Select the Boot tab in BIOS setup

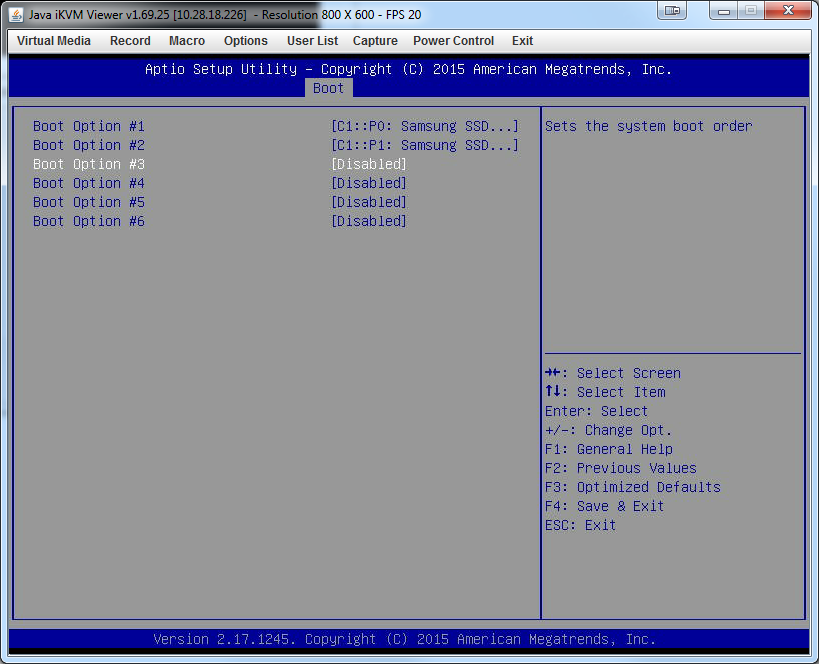tap(328, 88)
